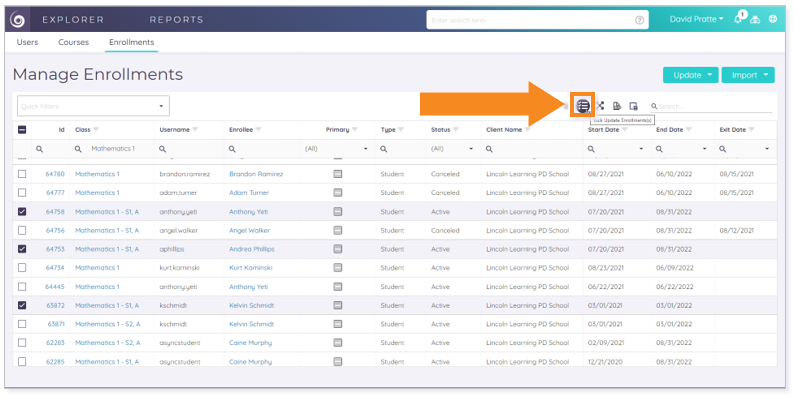The height and width of the screenshot is (398, 795).
Task: Expand the Update button dropdown
Action: click(x=710, y=75)
